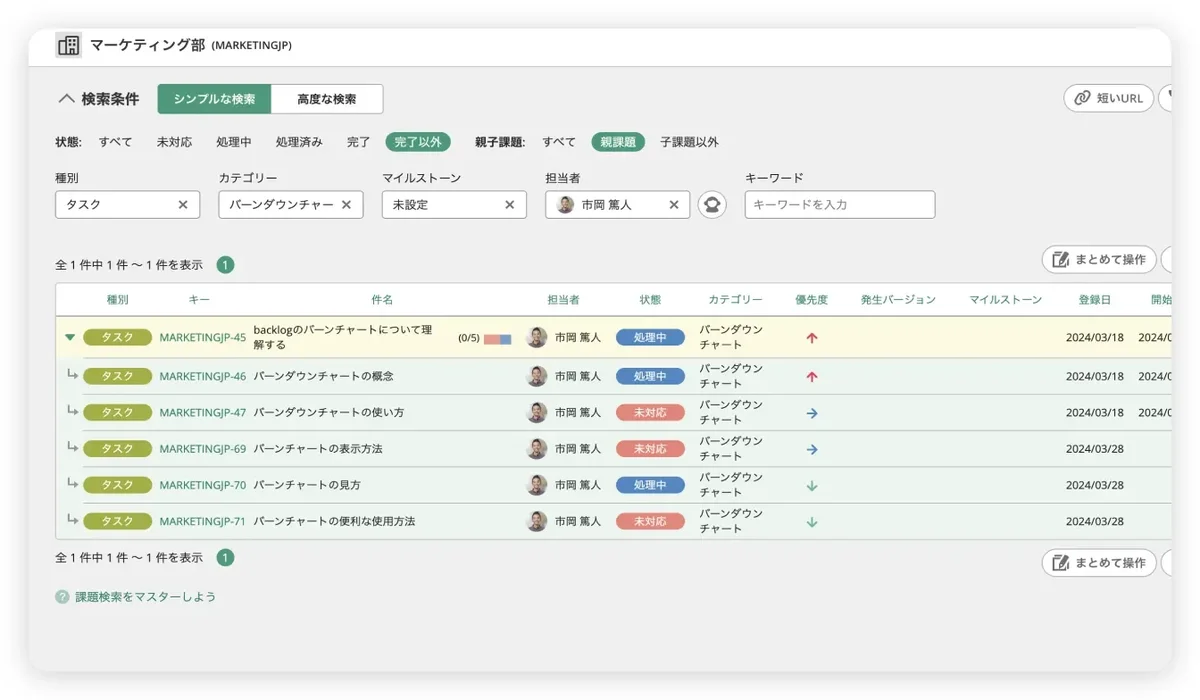Click the 未対応 status badge for MARKETINGJP-47

point(650,412)
